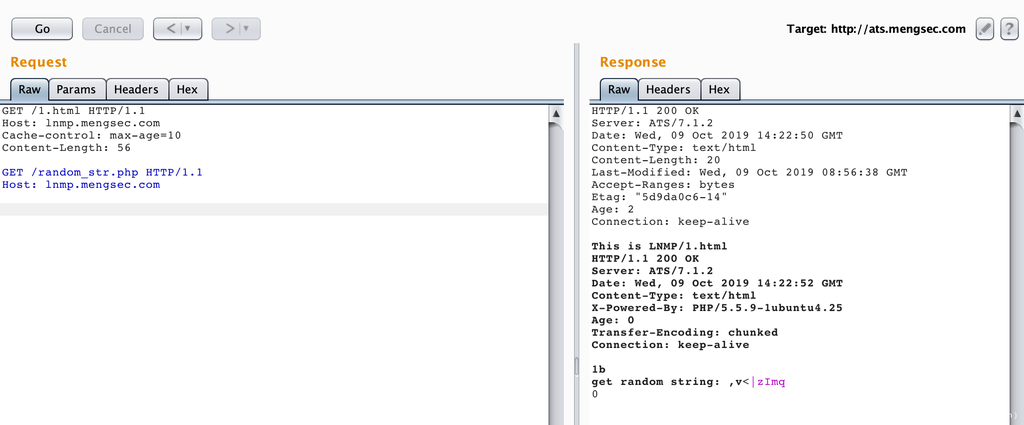Switch to request Params tab
The width and height of the screenshot is (1024, 425).
76,90
